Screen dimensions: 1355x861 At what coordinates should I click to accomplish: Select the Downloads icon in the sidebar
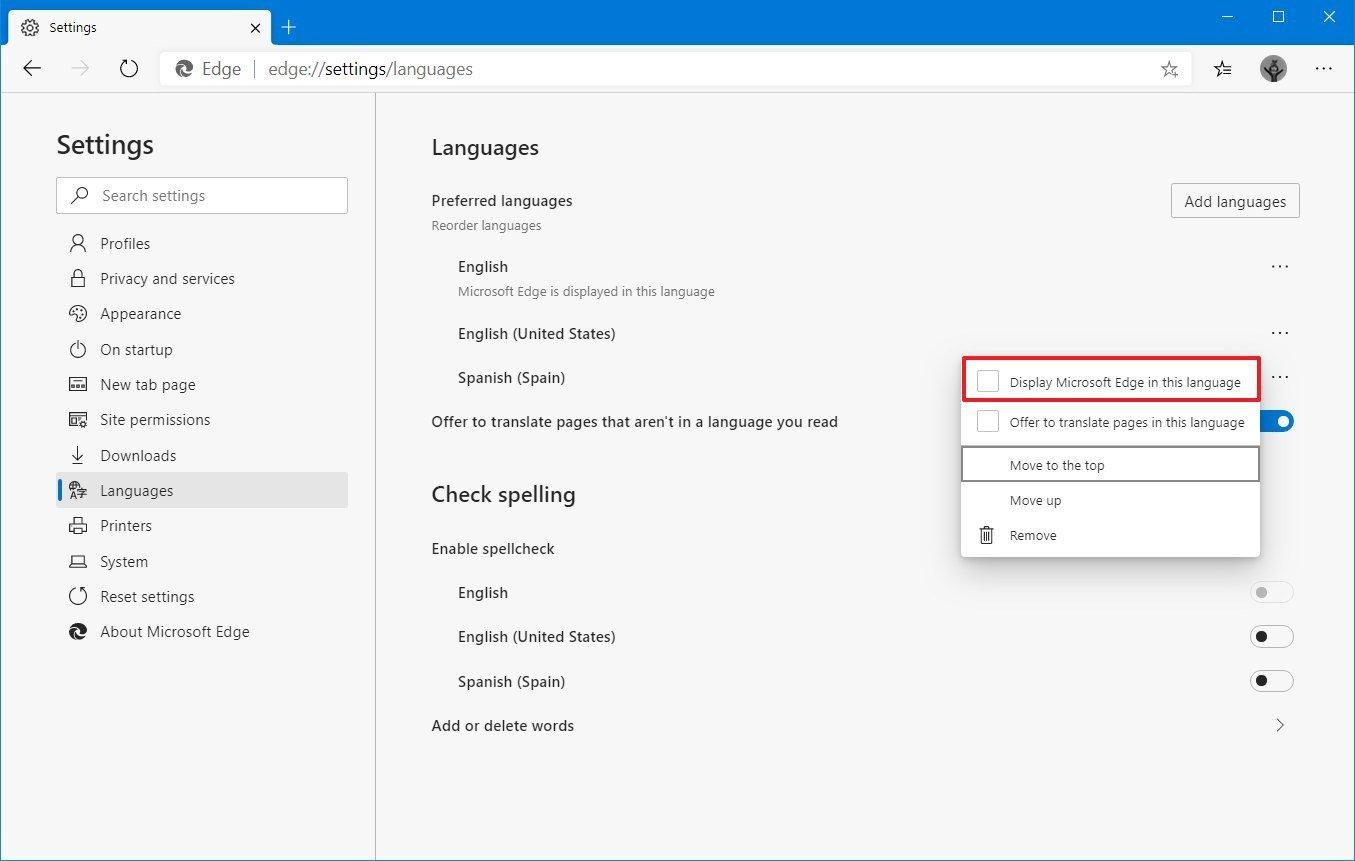tap(78, 455)
